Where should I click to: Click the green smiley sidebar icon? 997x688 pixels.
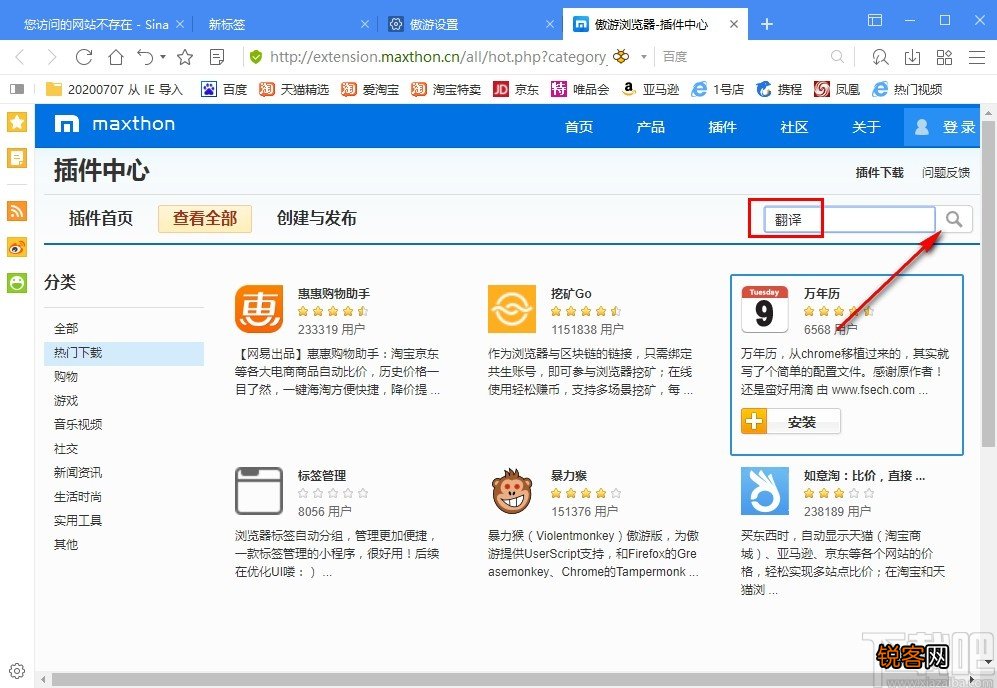(17, 282)
